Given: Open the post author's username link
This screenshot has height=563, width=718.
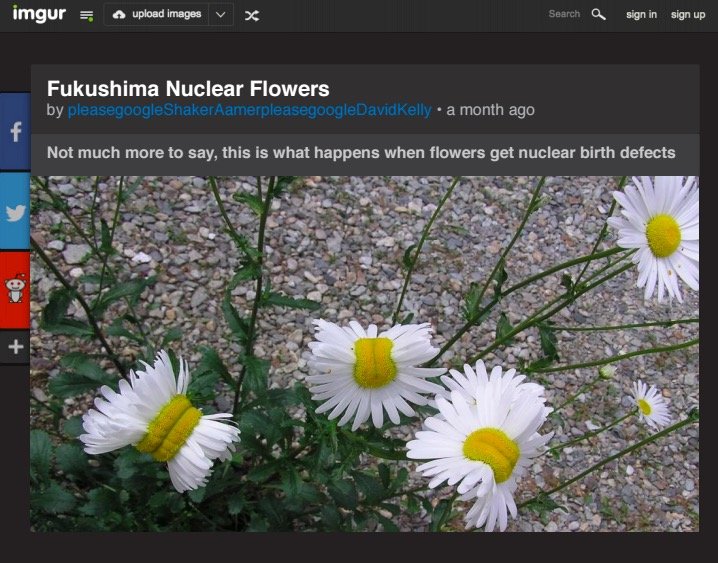Looking at the screenshot, I should [x=249, y=110].
